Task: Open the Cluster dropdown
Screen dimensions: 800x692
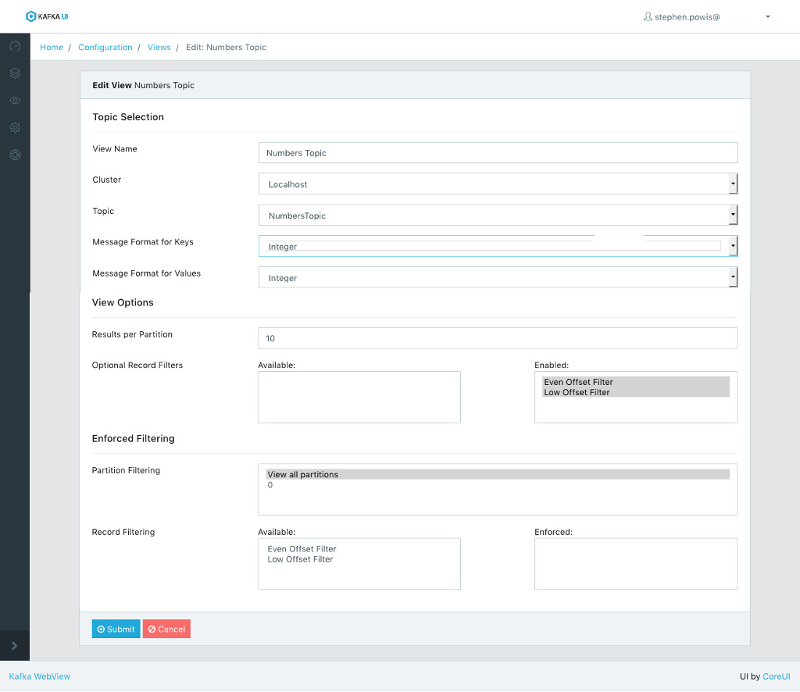Action: 497,184
